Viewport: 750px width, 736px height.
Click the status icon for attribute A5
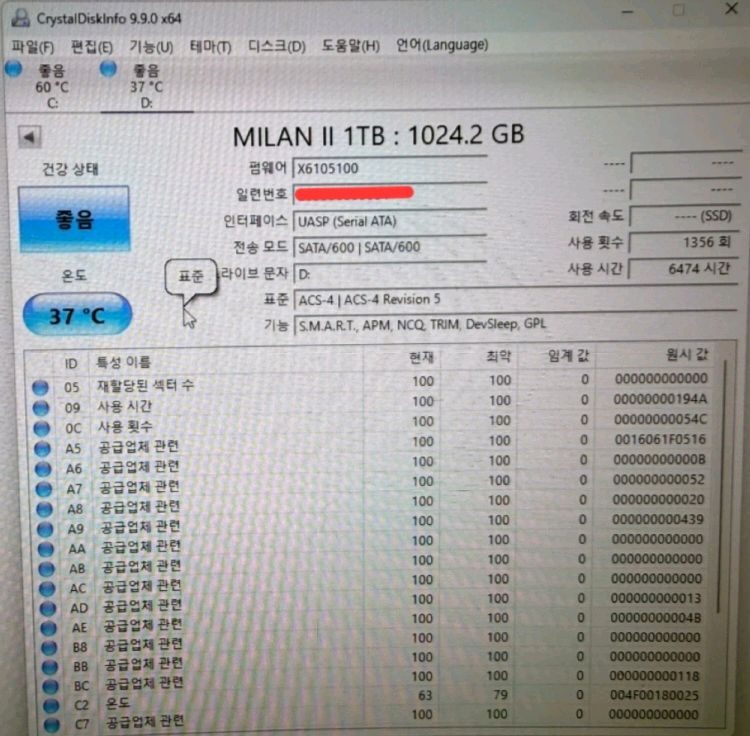[43, 449]
